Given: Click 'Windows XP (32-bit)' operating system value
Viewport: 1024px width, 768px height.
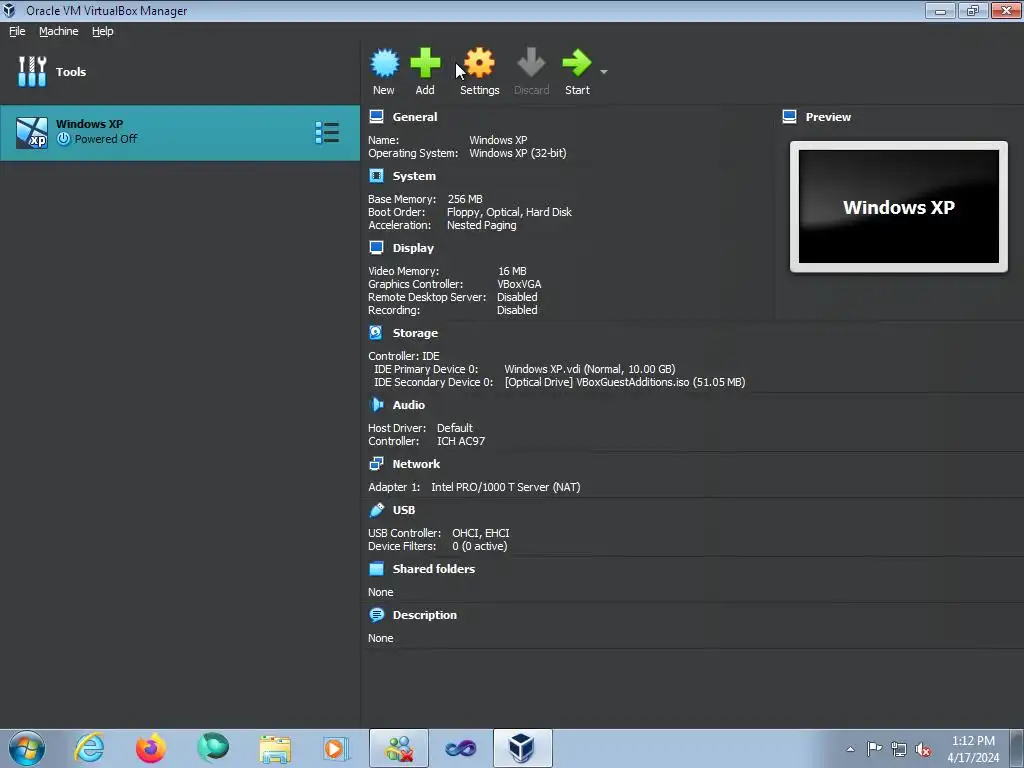Looking at the screenshot, I should [518, 153].
